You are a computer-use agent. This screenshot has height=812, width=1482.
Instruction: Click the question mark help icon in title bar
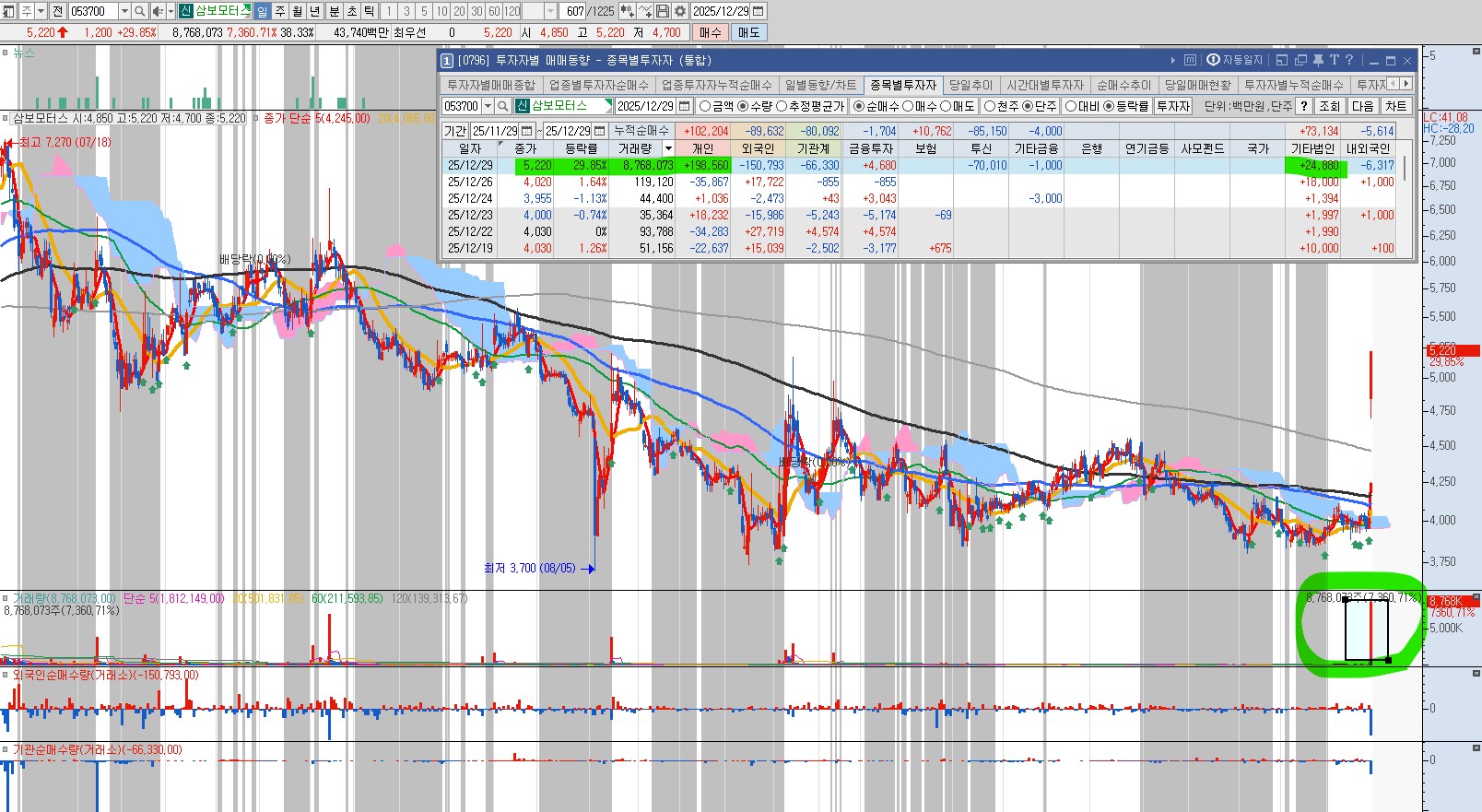click(x=1349, y=60)
